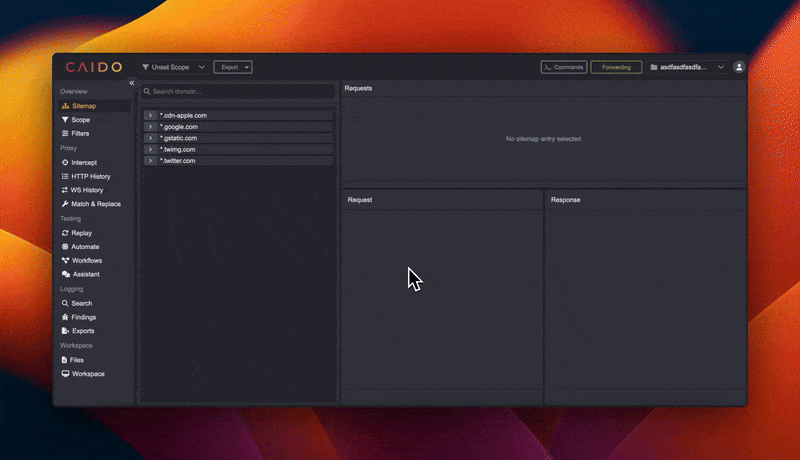Click the Match & Replace wrench icon
Screen dimensions: 800x460
(x=65, y=204)
